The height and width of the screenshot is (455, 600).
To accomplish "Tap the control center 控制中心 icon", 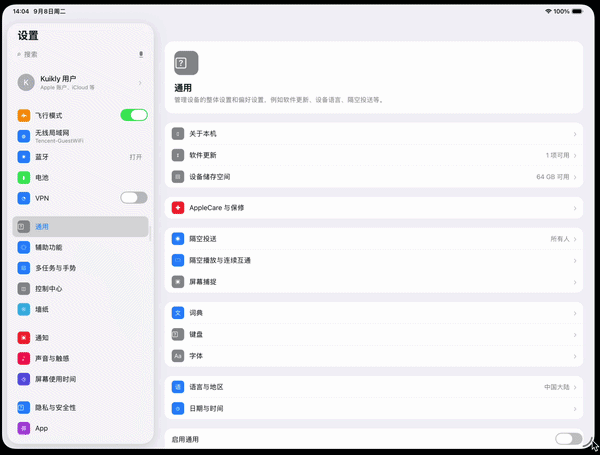I will click(x=24, y=289).
